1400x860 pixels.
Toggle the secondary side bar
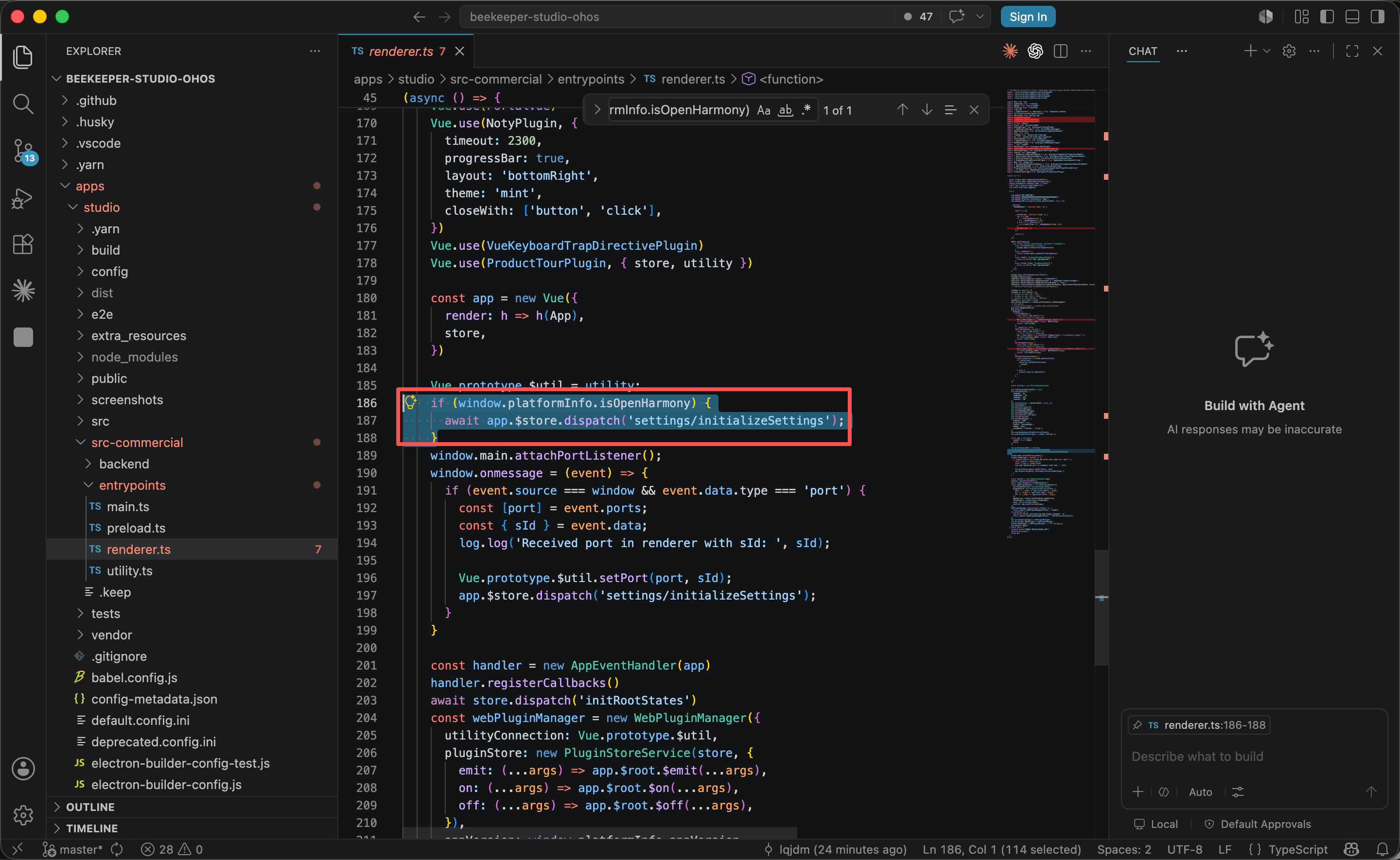1377,17
